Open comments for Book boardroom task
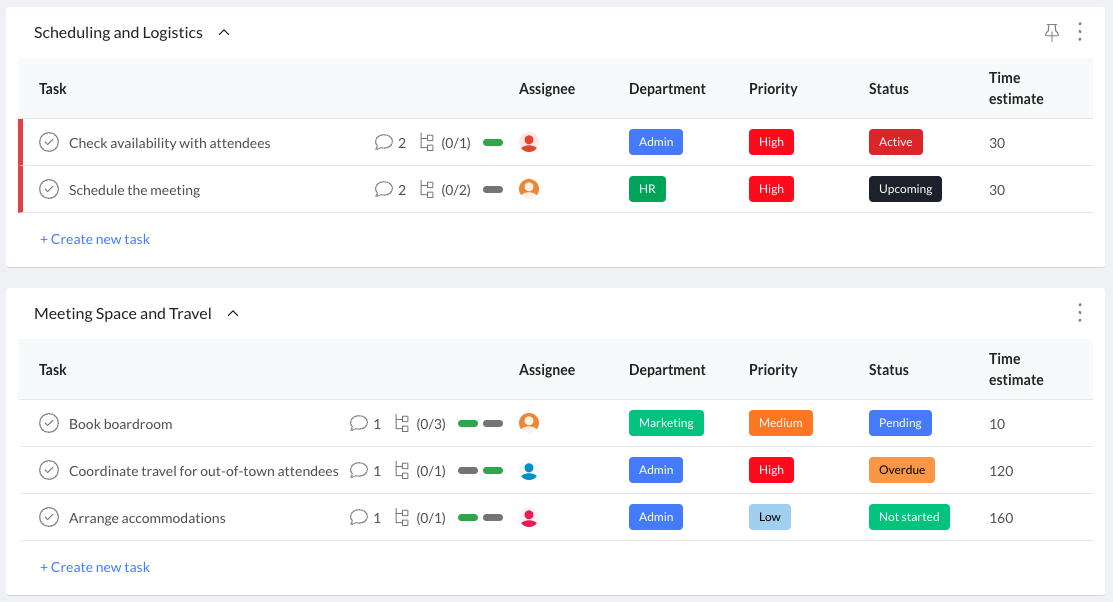The height and width of the screenshot is (602, 1113). click(x=358, y=424)
